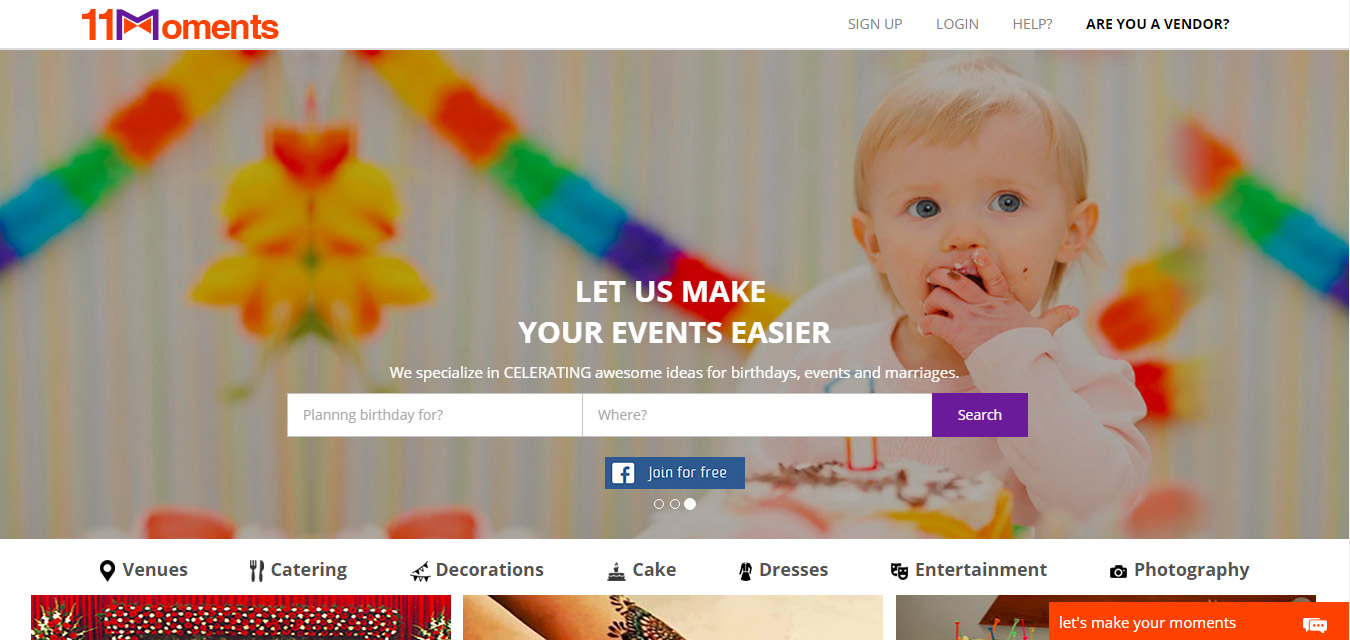Screen dimensions: 1350x640
Task: Select the Decorations bunting icon
Action: click(420, 572)
